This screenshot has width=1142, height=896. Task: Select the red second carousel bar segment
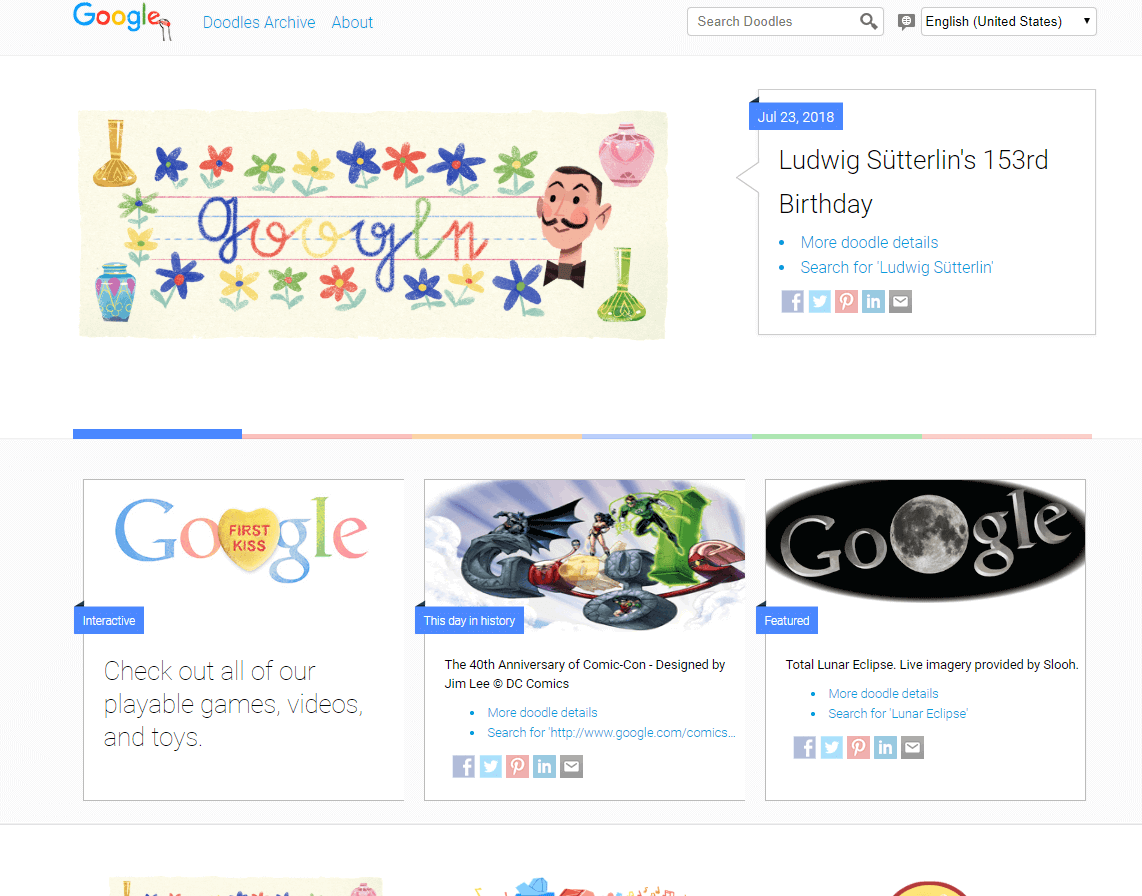tap(326, 436)
